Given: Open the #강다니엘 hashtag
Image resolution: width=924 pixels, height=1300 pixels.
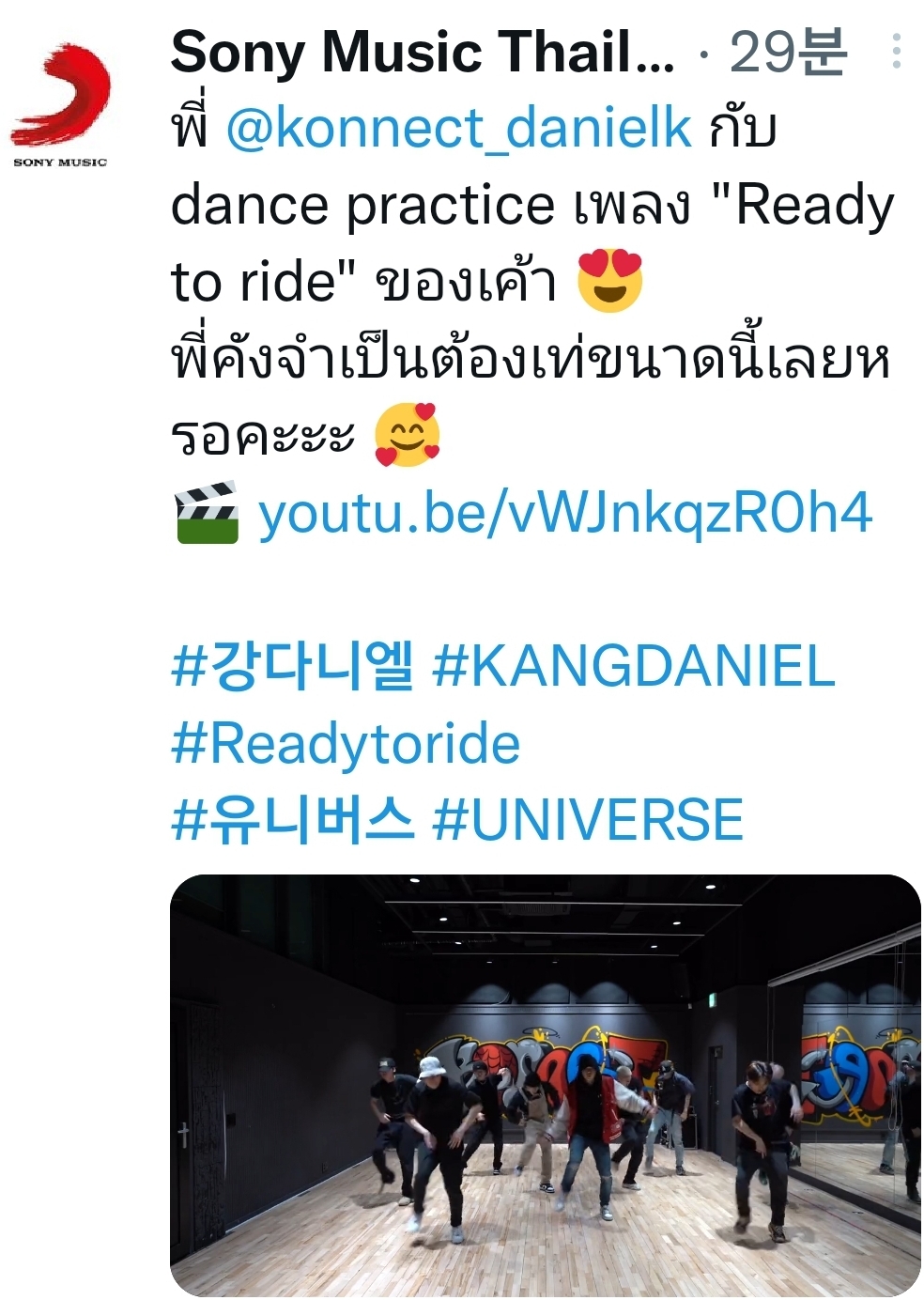Looking at the screenshot, I should click(x=292, y=666).
